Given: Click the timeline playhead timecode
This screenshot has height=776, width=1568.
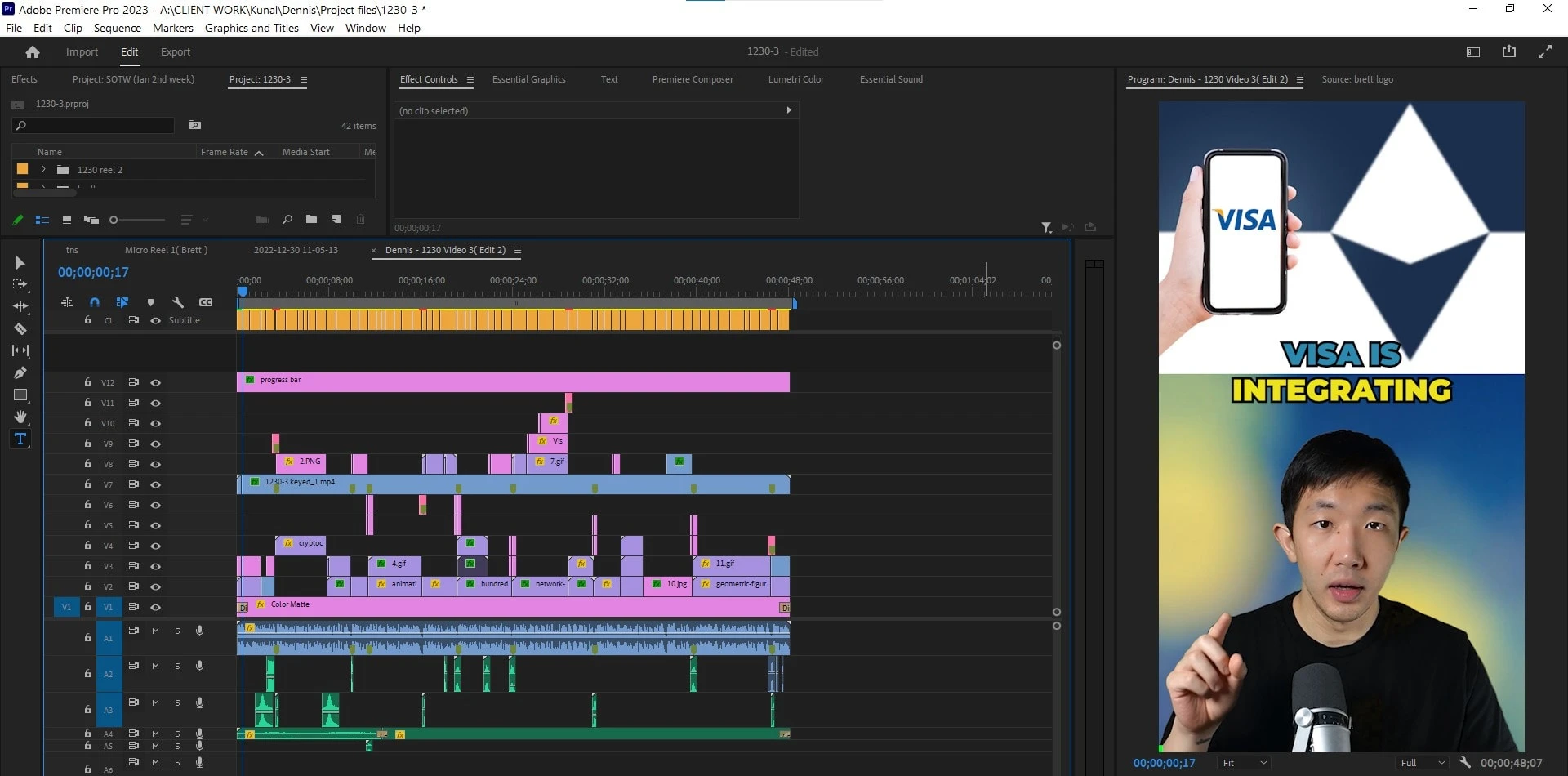Looking at the screenshot, I should click(x=93, y=272).
